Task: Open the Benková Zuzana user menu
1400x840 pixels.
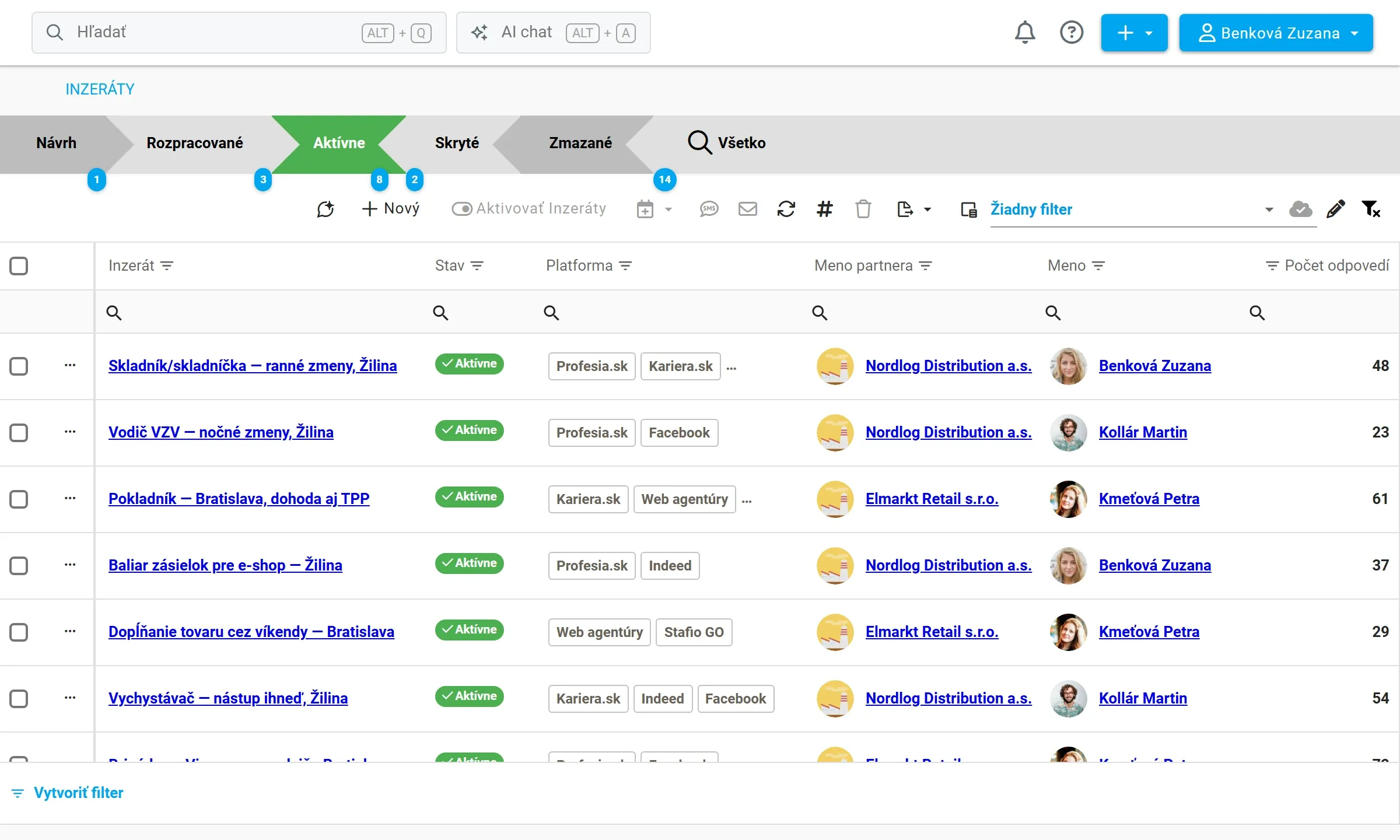Action: pyautogui.click(x=1276, y=33)
